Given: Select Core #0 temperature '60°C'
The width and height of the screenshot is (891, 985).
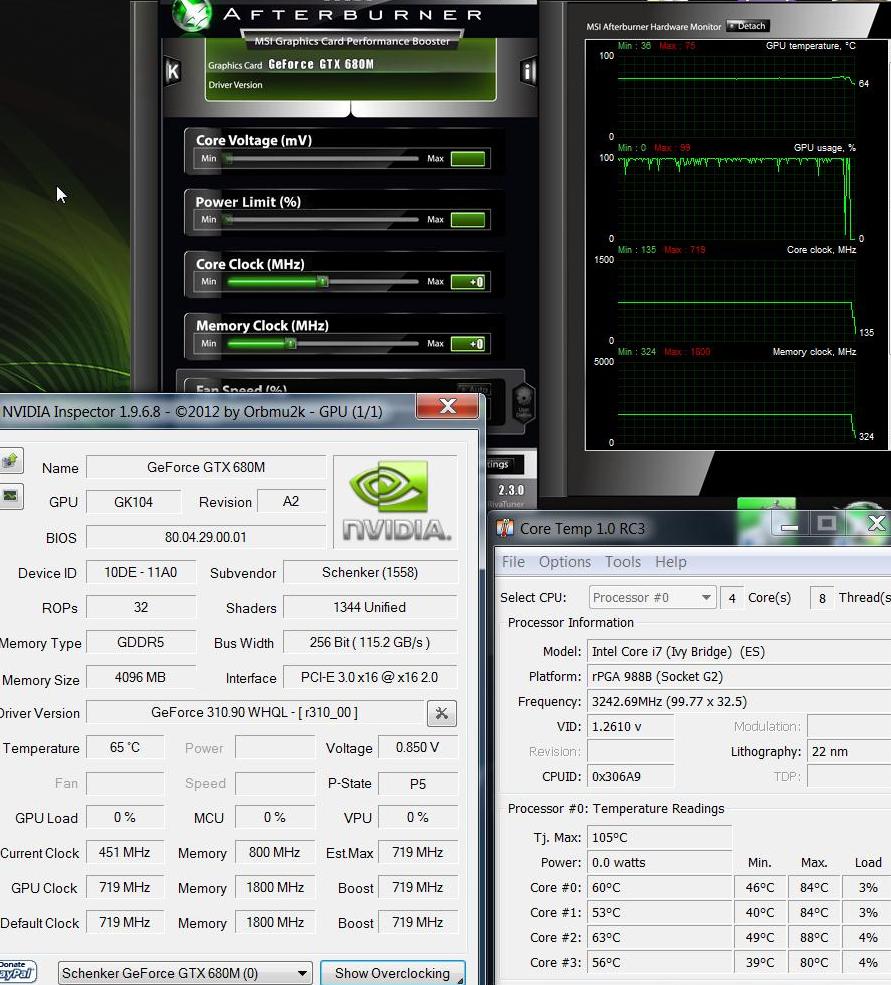Looking at the screenshot, I should tap(660, 888).
